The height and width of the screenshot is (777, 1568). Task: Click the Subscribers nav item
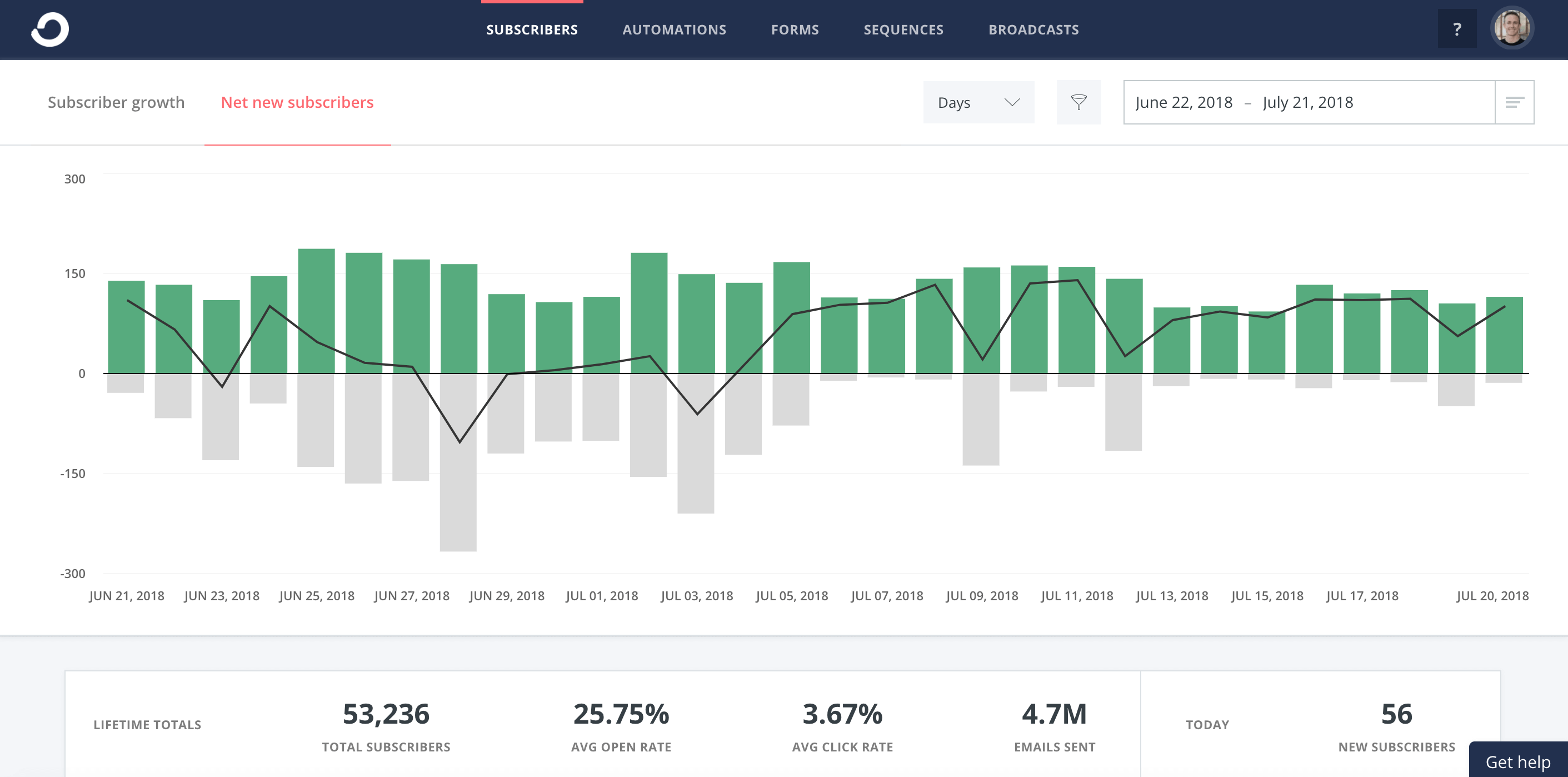531,29
